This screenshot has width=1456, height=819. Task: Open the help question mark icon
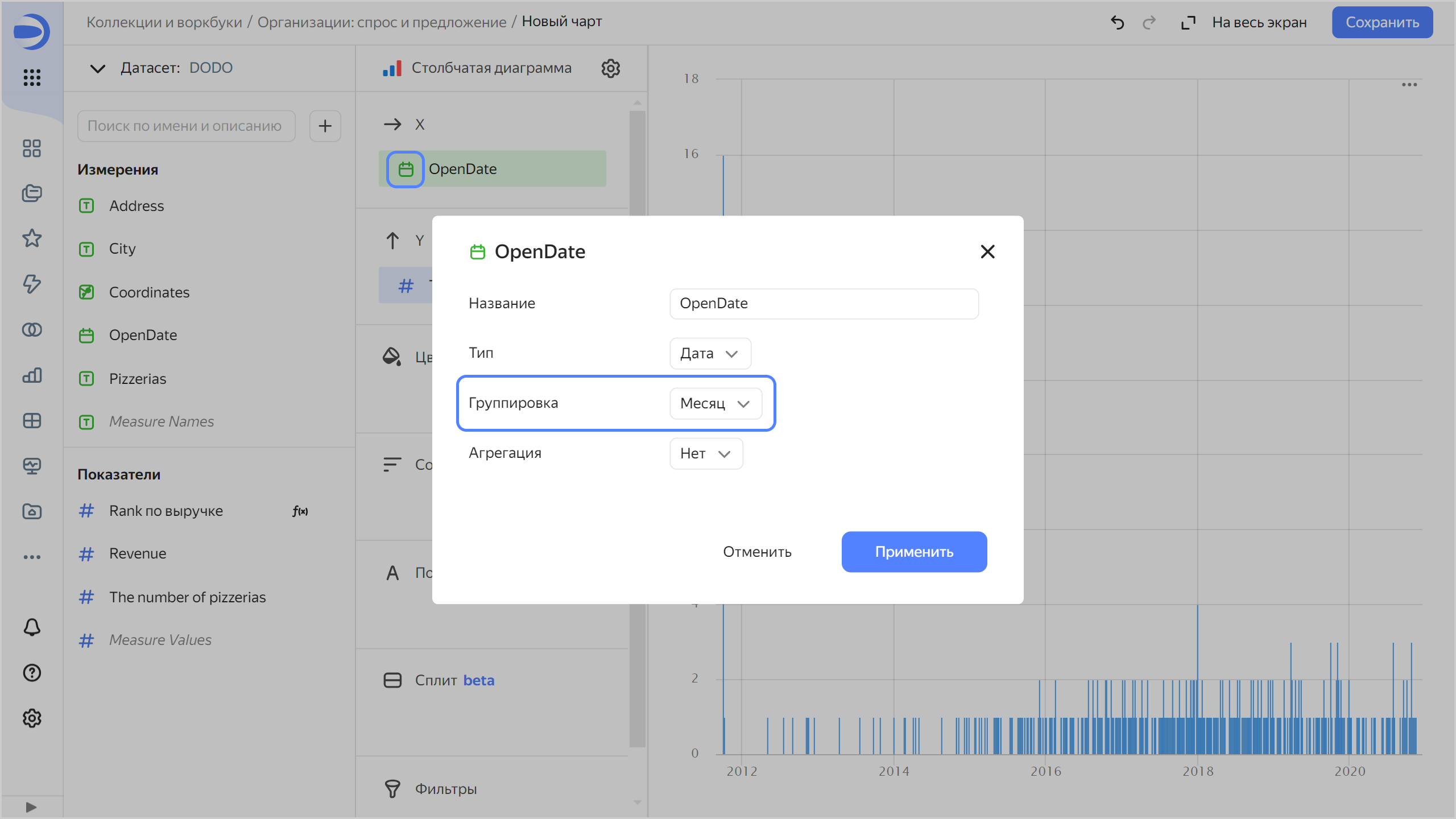click(32, 673)
